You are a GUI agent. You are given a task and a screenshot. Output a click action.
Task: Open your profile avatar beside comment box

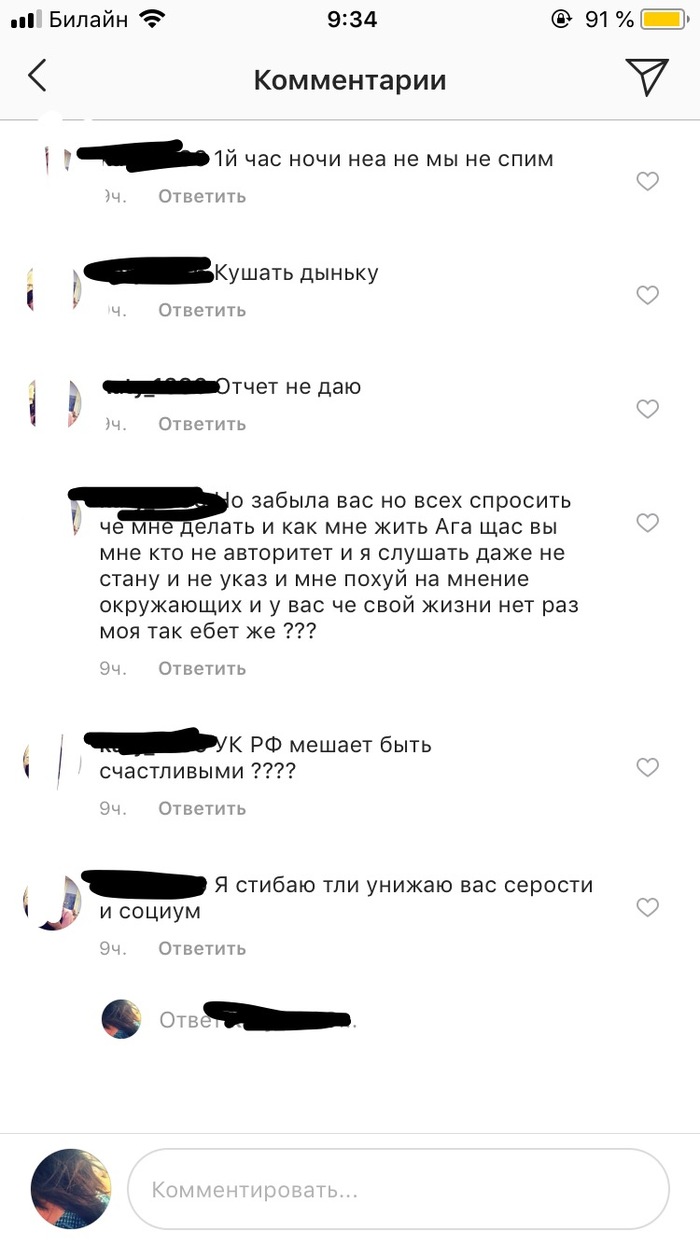71,1189
